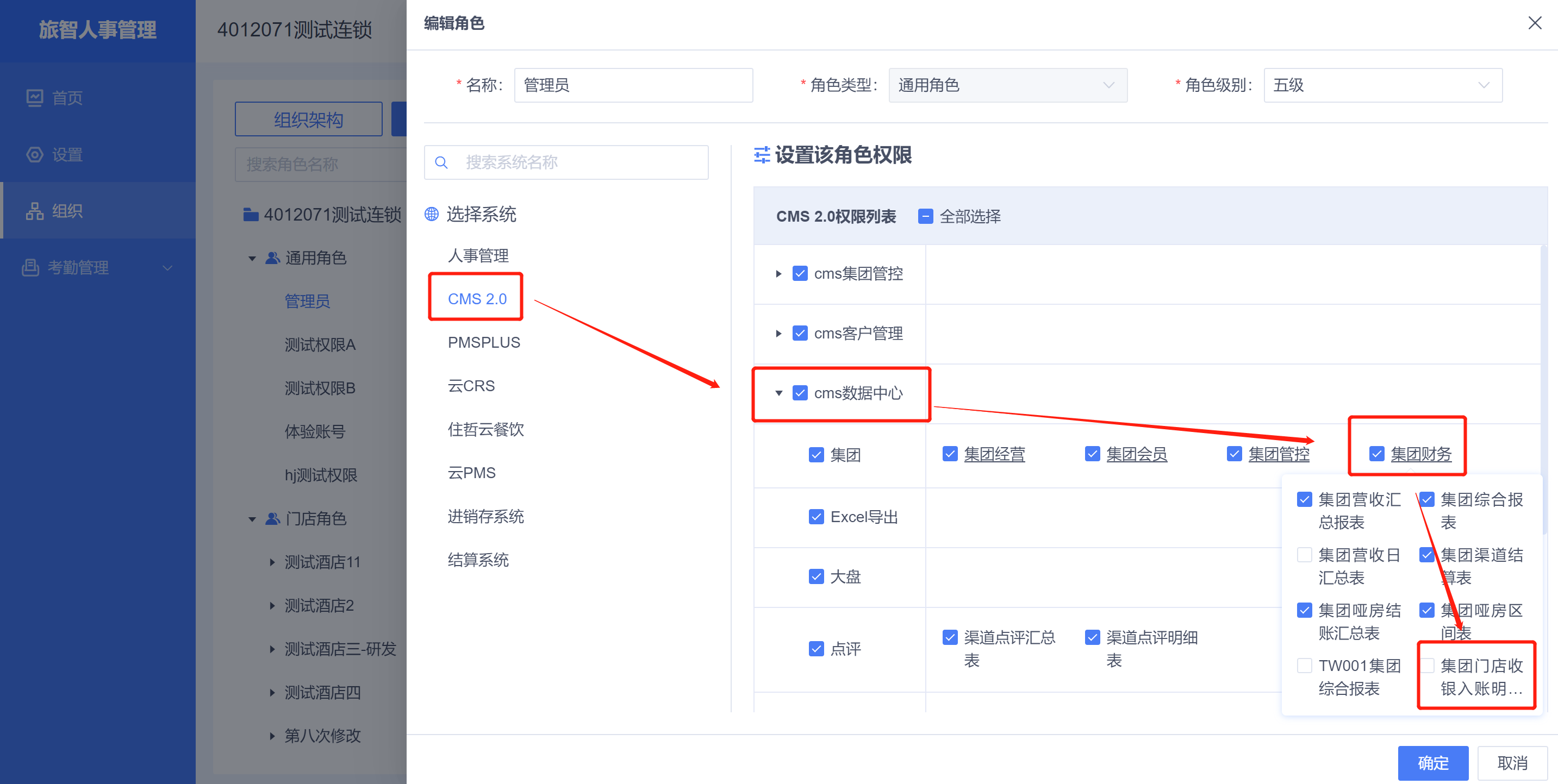Select 云CRS in system list

click(471, 386)
